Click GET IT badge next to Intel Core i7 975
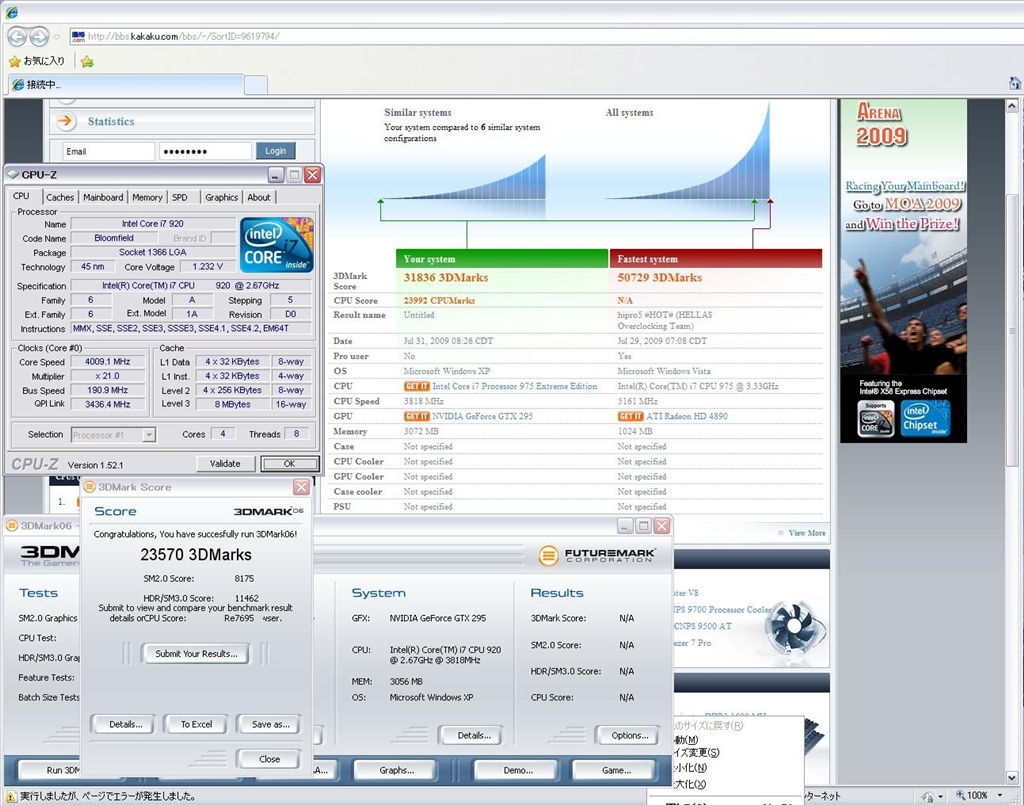Viewport: 1024px width, 805px height. click(417, 387)
